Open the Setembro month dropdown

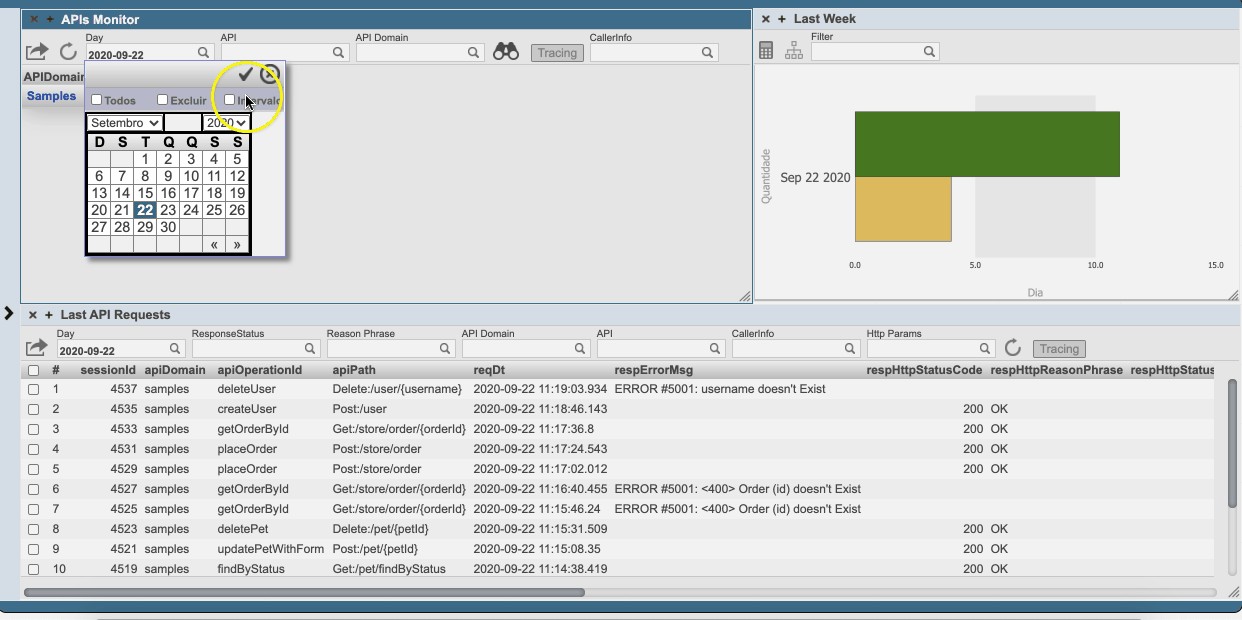(x=124, y=123)
